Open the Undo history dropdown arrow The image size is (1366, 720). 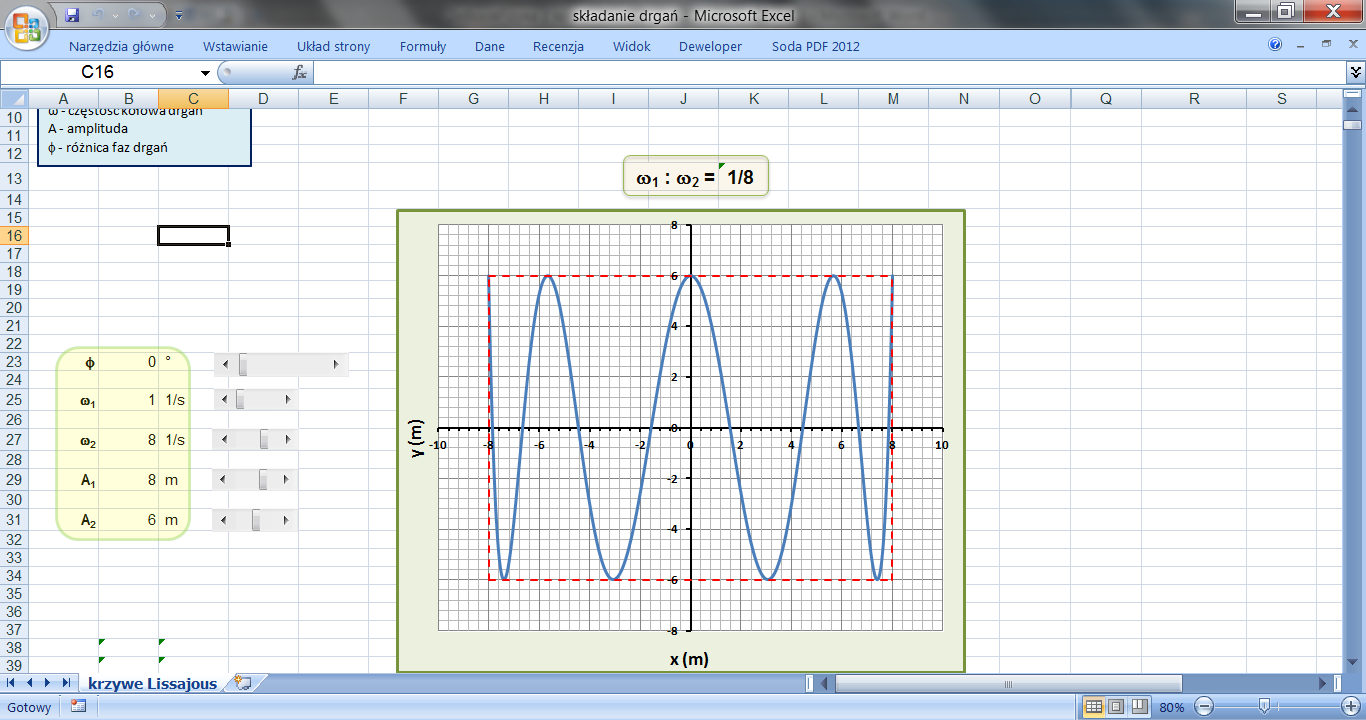click(116, 16)
